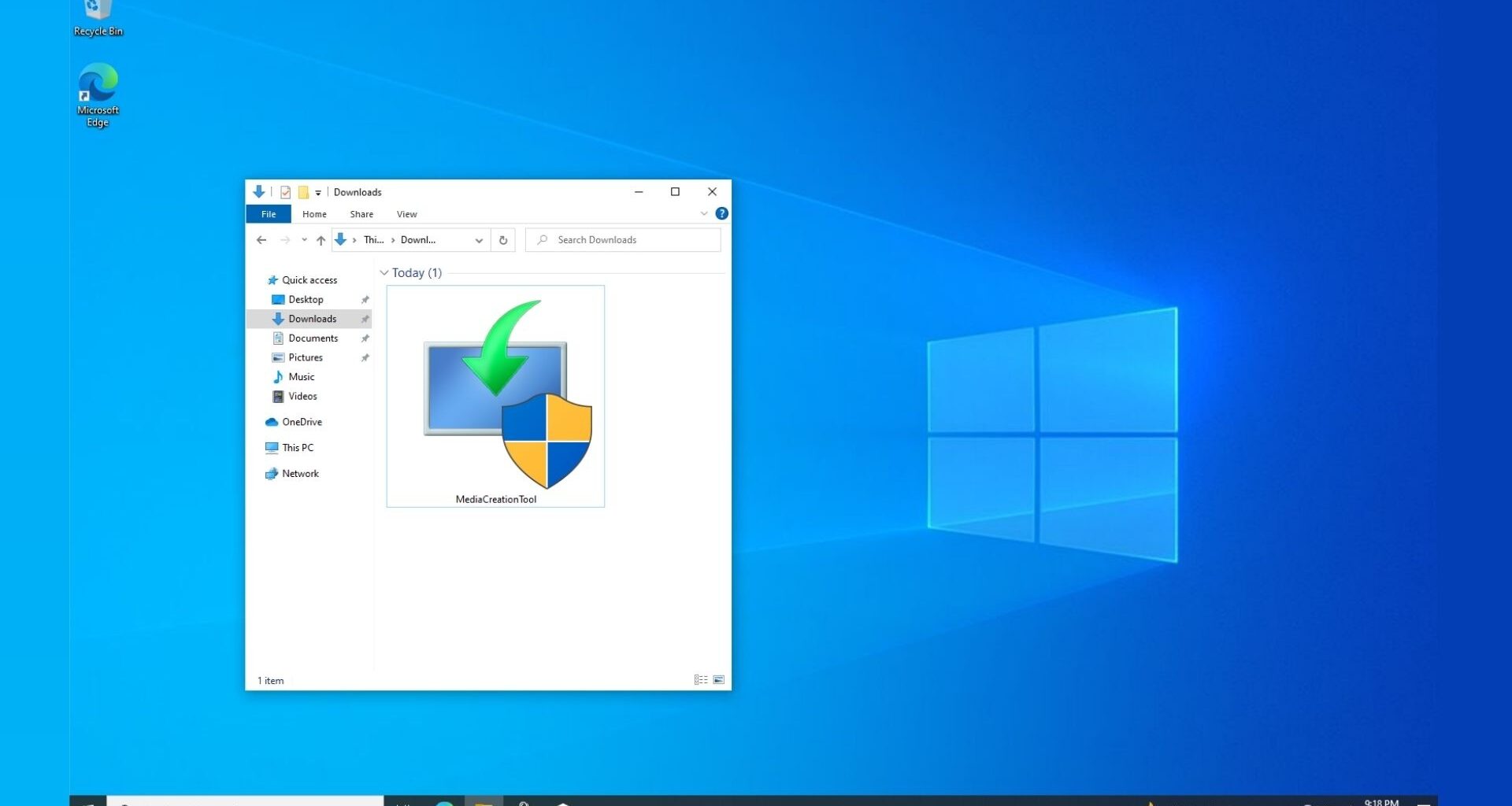Open Customize Quick Access Toolbar dropdown

[318, 192]
